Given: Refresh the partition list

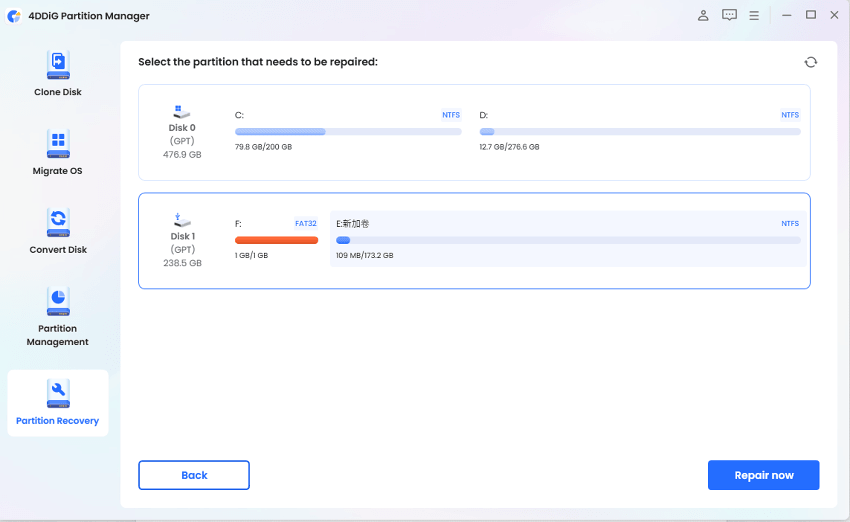Looking at the screenshot, I should pos(810,62).
